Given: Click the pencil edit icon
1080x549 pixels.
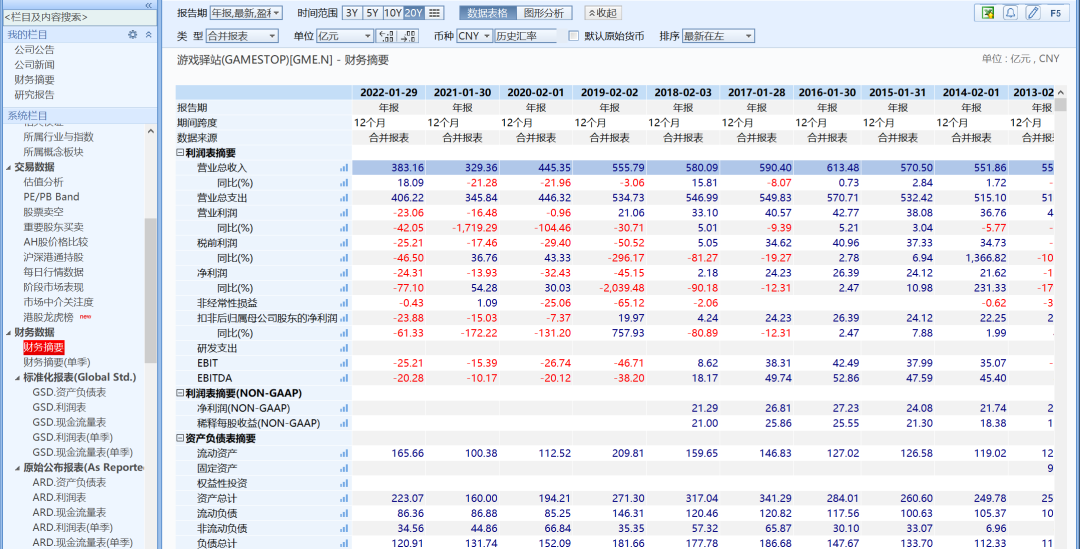Looking at the screenshot, I should (x=1032, y=12).
